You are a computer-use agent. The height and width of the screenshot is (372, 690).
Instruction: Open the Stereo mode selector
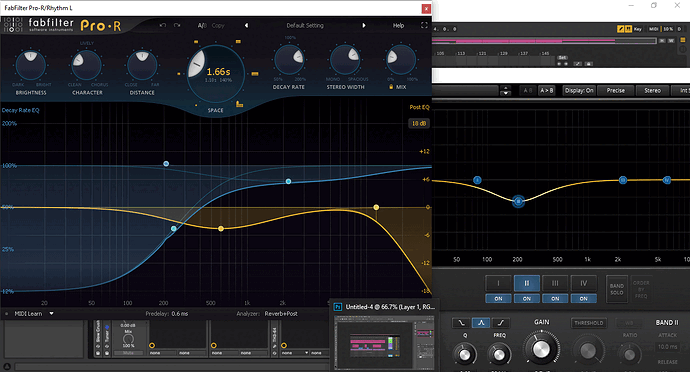point(652,90)
